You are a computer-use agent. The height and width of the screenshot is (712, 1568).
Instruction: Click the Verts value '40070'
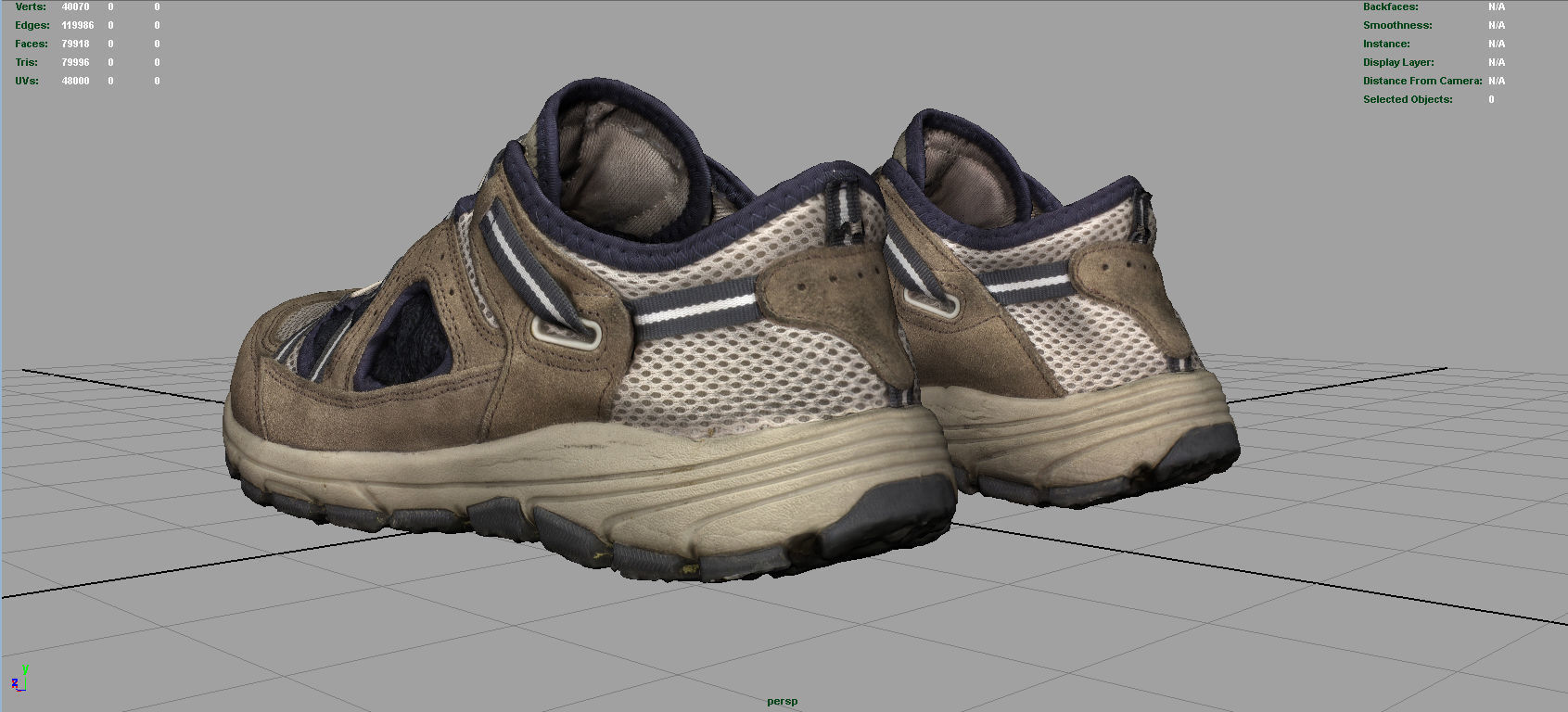click(75, 6)
